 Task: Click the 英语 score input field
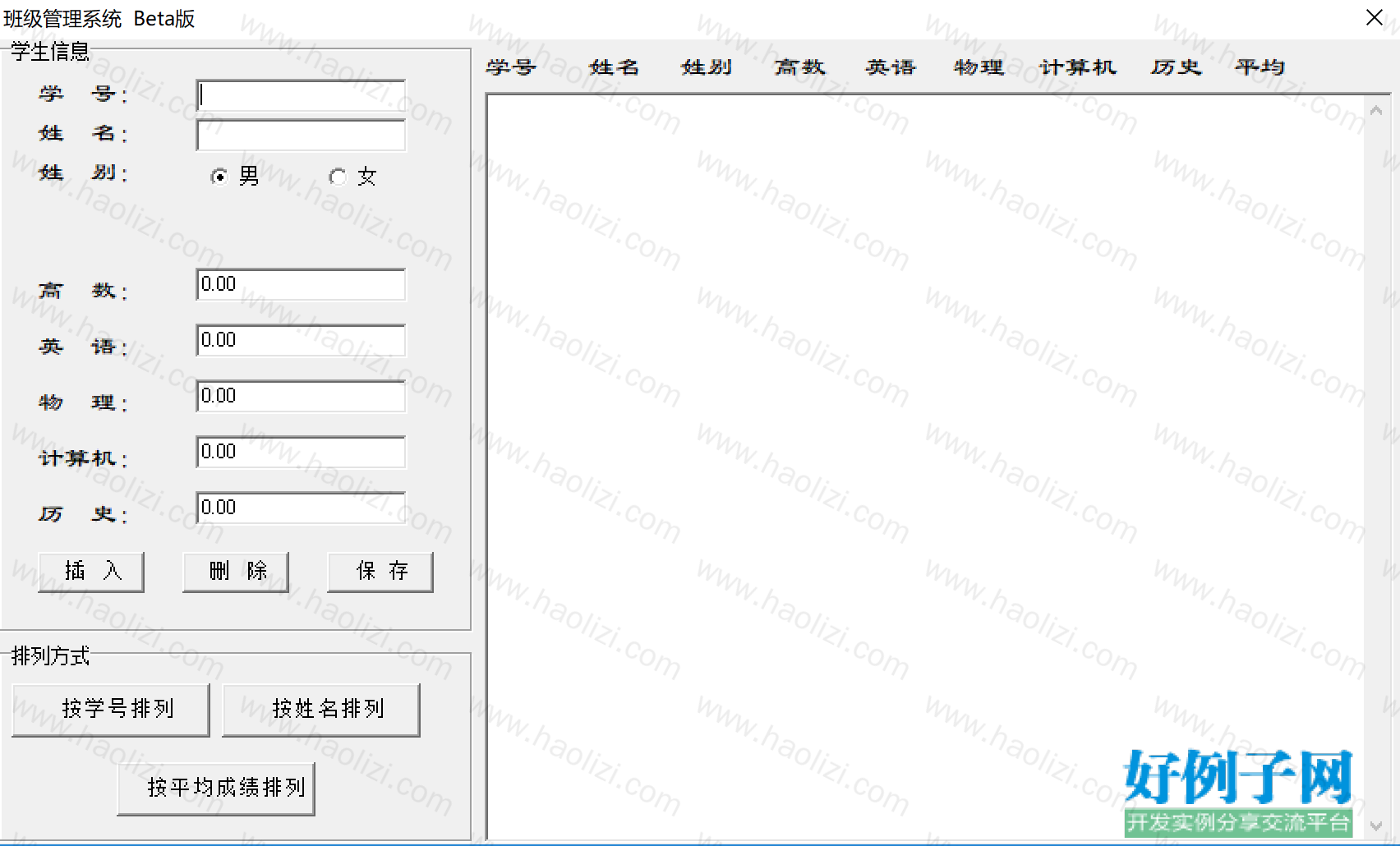(301, 341)
